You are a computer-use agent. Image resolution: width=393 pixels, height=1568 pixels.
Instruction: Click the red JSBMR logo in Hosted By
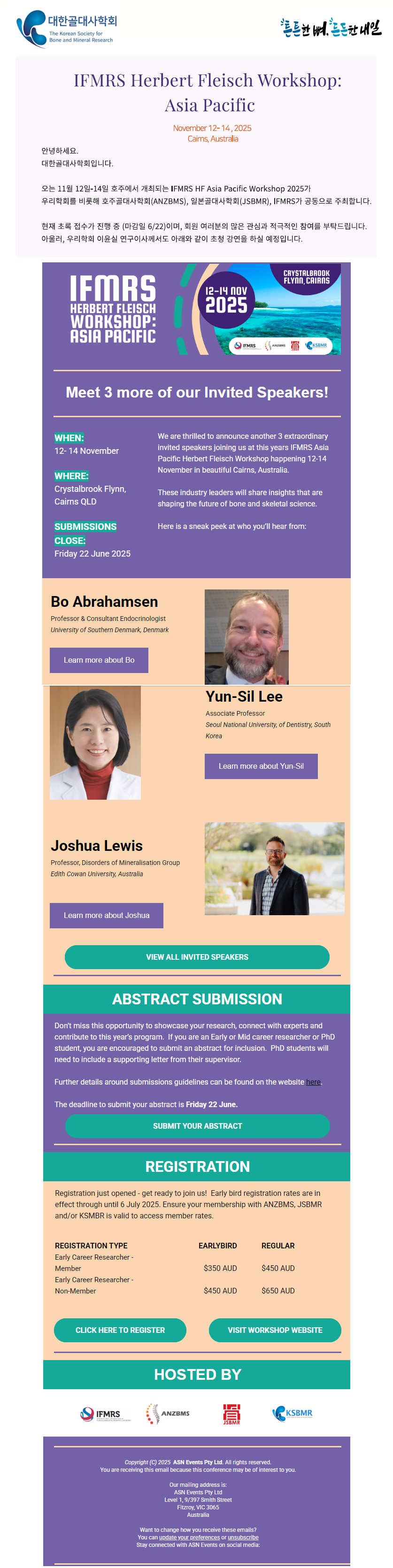(231, 1414)
